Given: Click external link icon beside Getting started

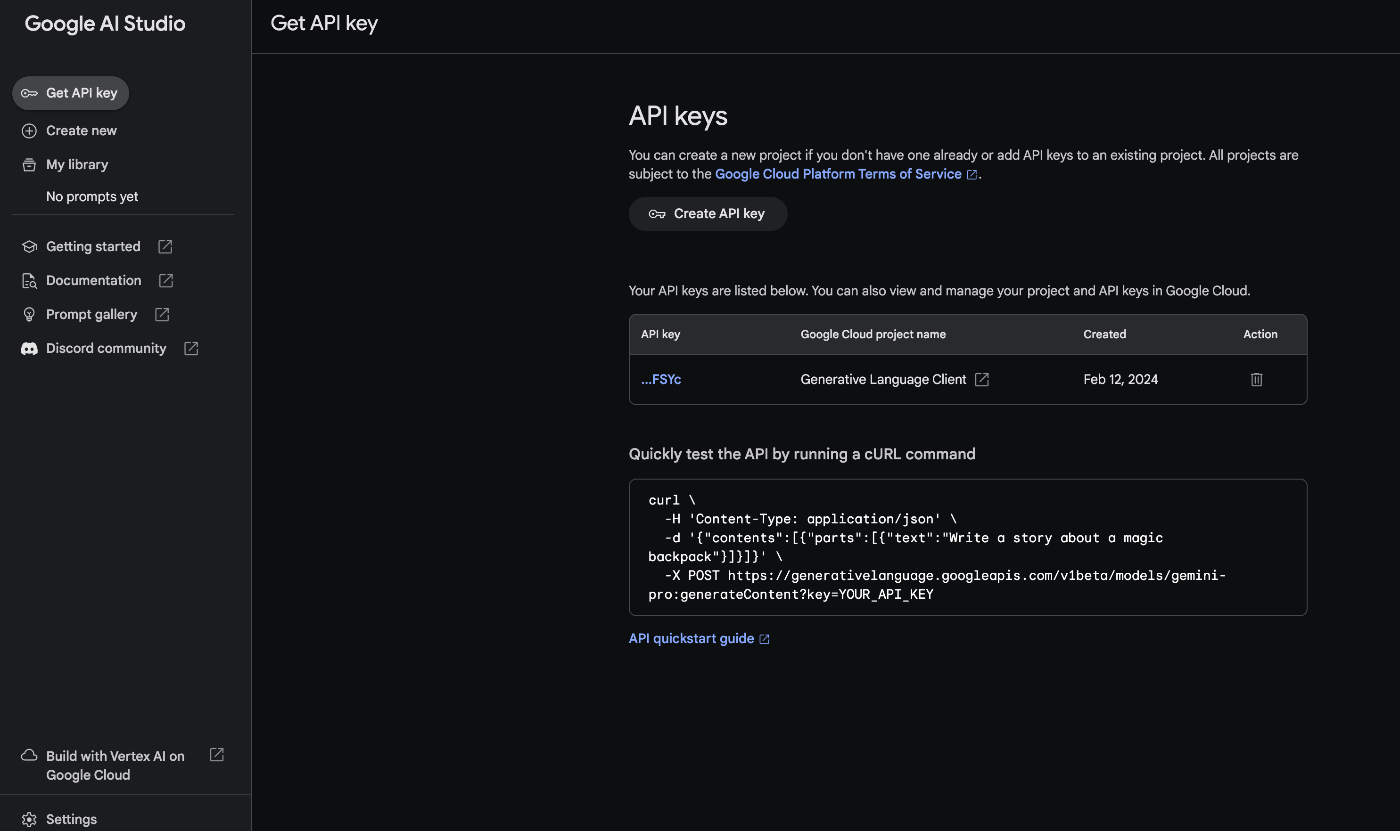Looking at the screenshot, I should 165,247.
